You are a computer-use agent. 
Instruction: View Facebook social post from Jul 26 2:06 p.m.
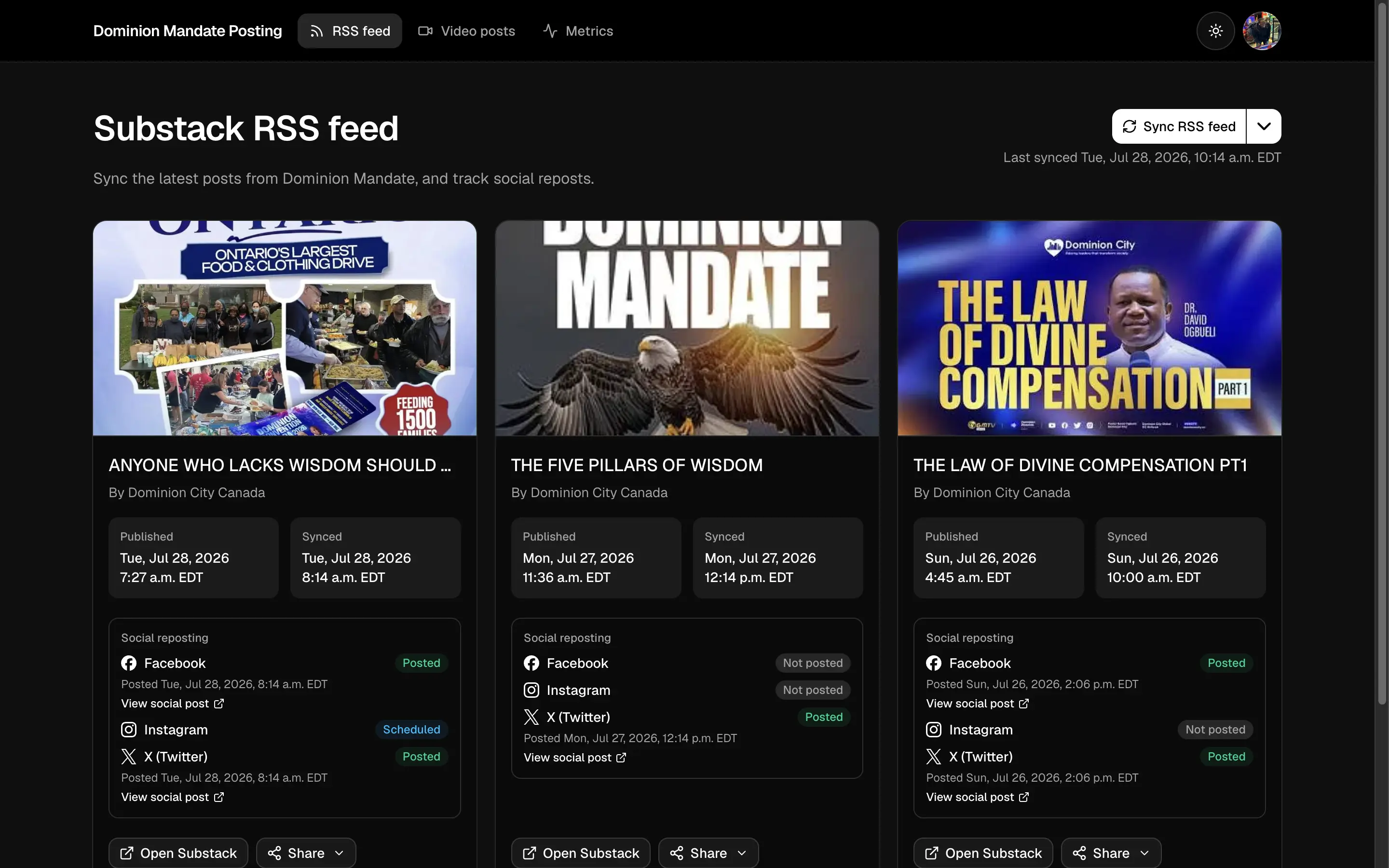point(977,703)
